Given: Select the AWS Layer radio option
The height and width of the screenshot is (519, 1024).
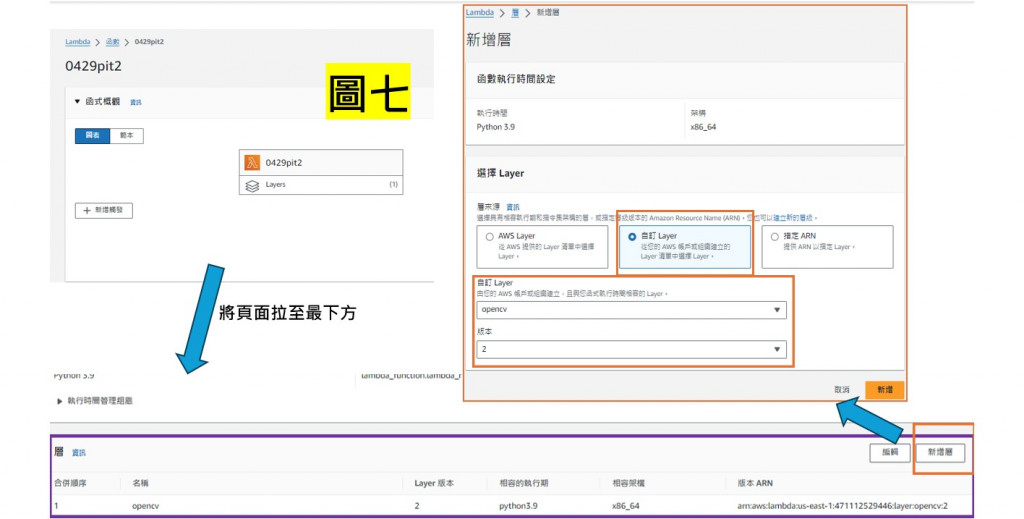Looking at the screenshot, I should pos(489,237).
